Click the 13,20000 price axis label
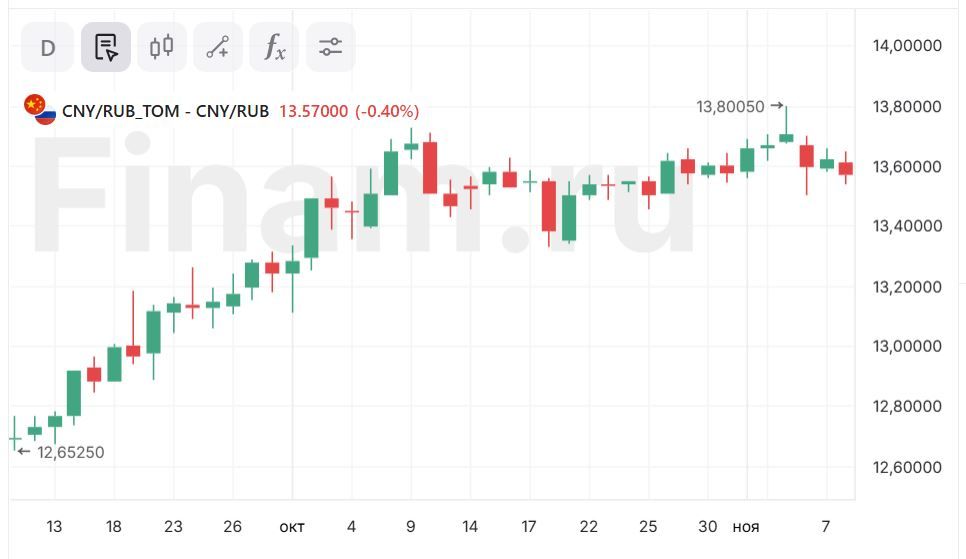Viewport: 966px width, 559px height. pos(907,287)
